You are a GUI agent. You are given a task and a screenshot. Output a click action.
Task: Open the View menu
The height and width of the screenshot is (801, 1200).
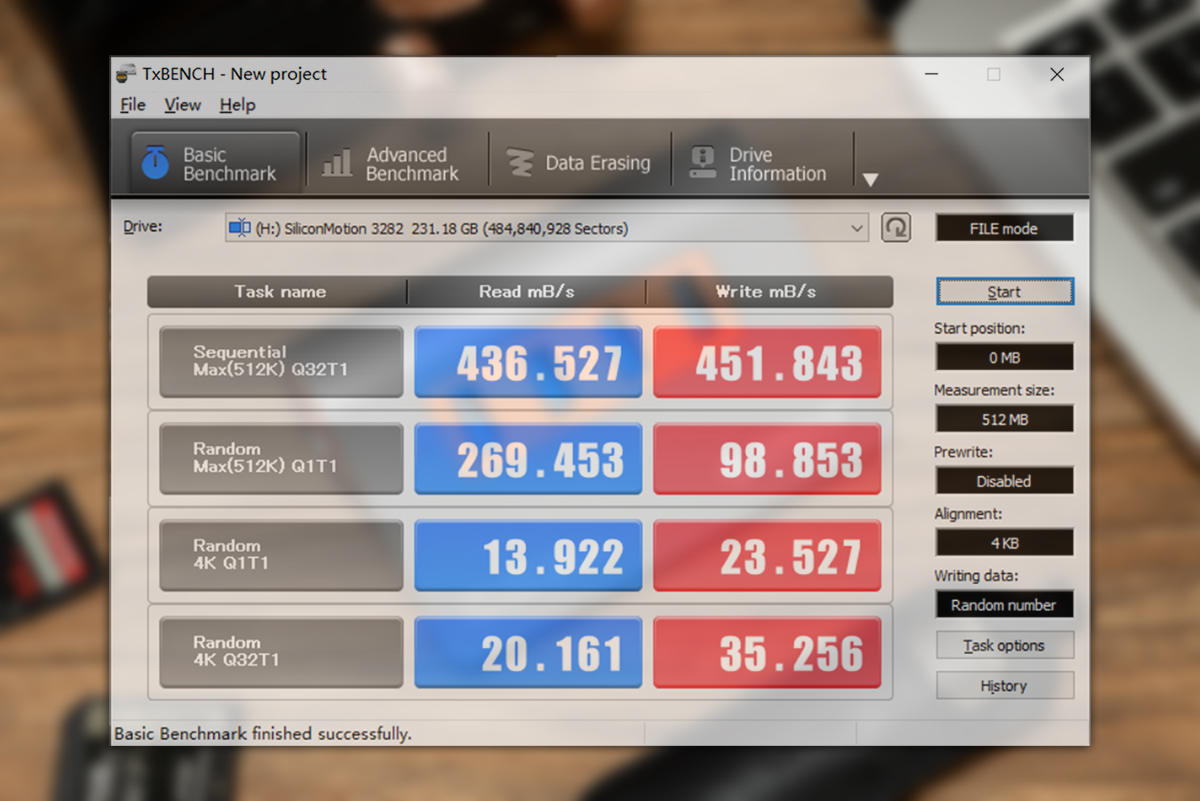pos(182,105)
